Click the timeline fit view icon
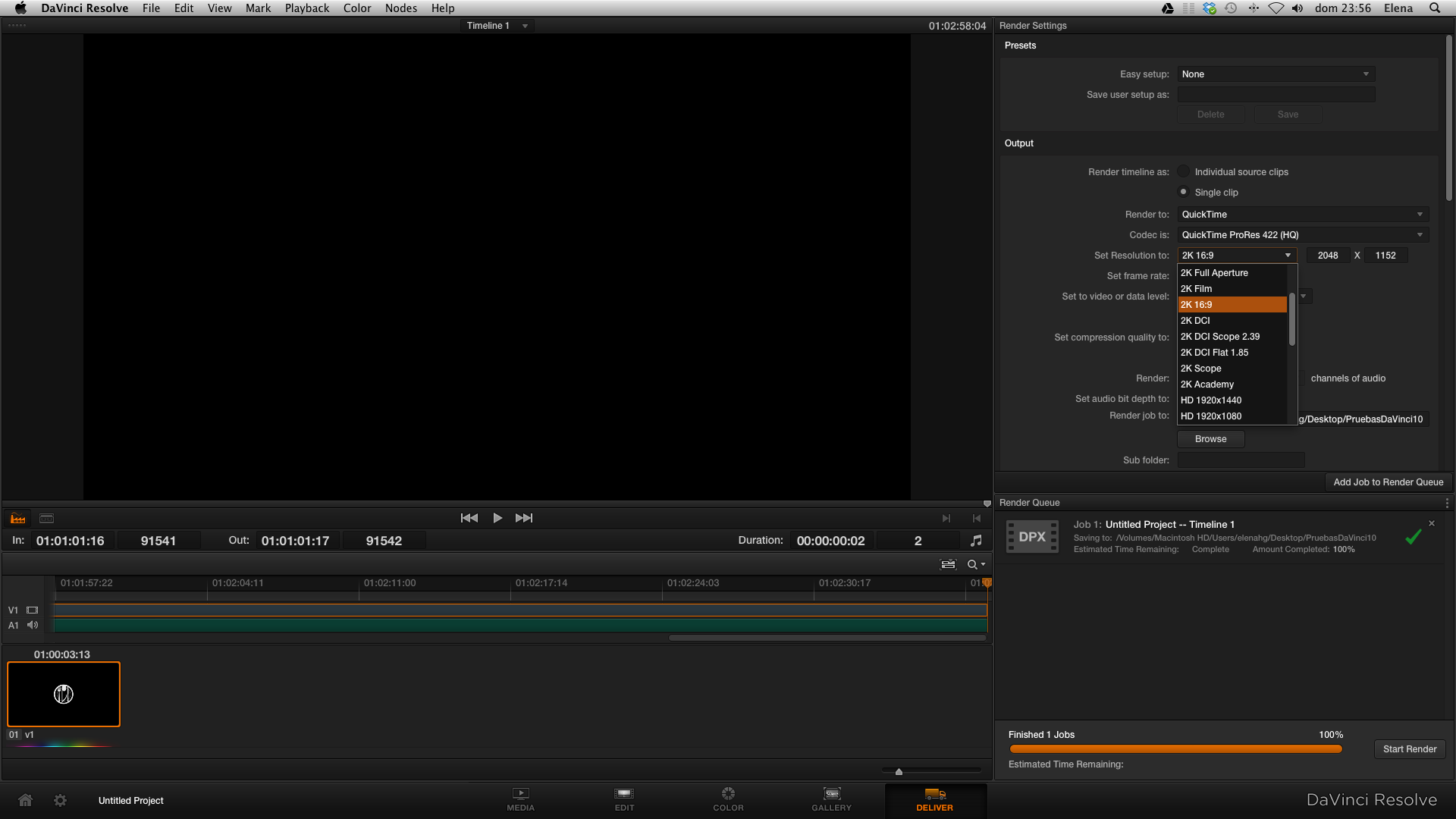The image size is (1456, 819). click(x=948, y=564)
